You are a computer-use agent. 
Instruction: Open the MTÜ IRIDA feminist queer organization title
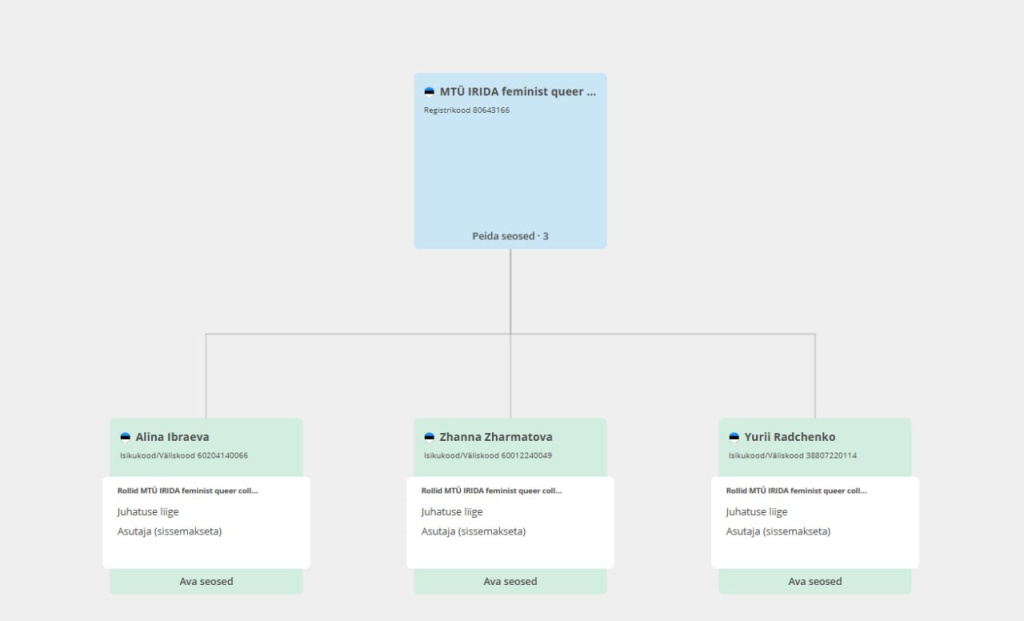pyautogui.click(x=518, y=91)
